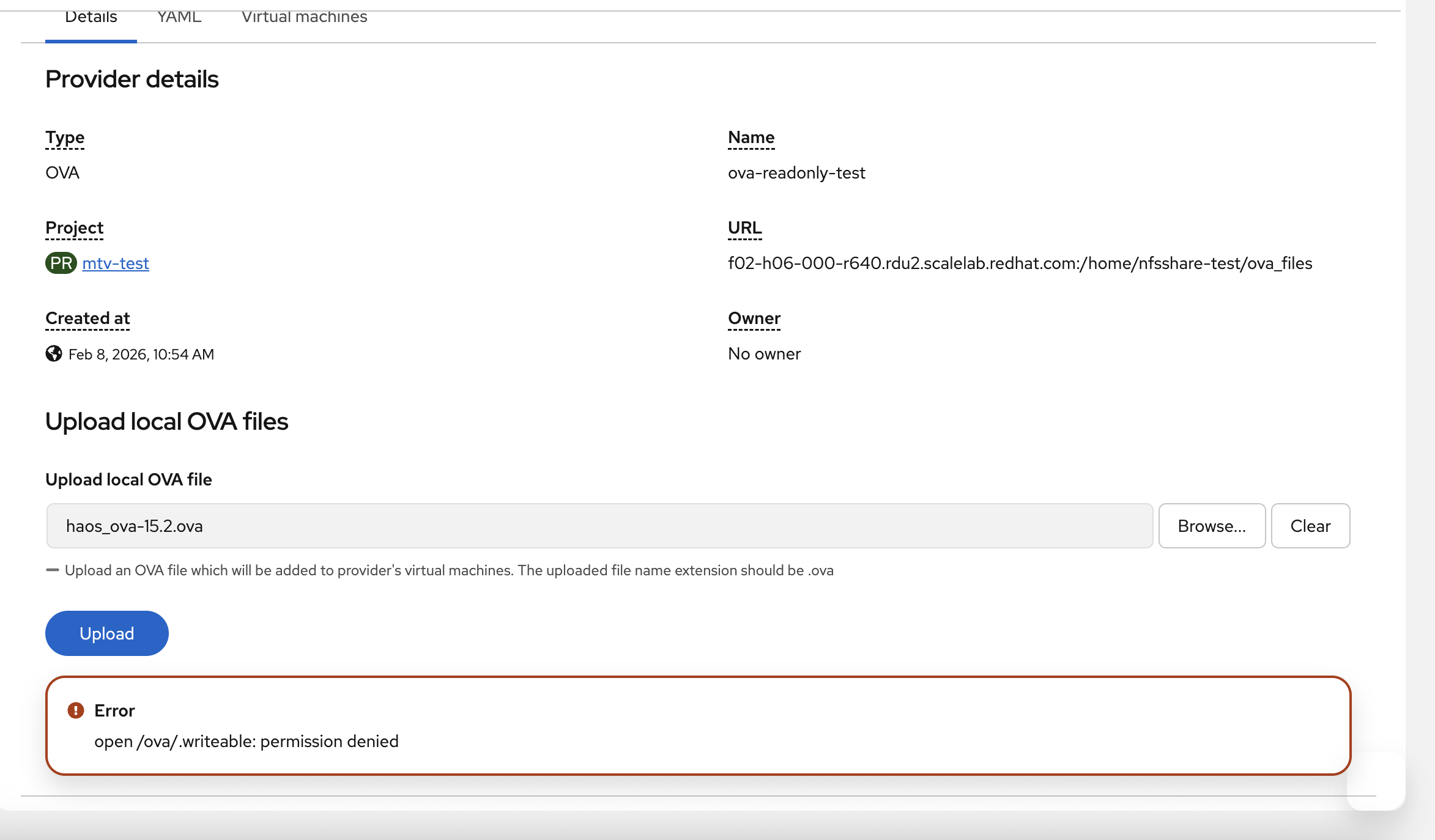Click the Owner field label

[x=754, y=319]
